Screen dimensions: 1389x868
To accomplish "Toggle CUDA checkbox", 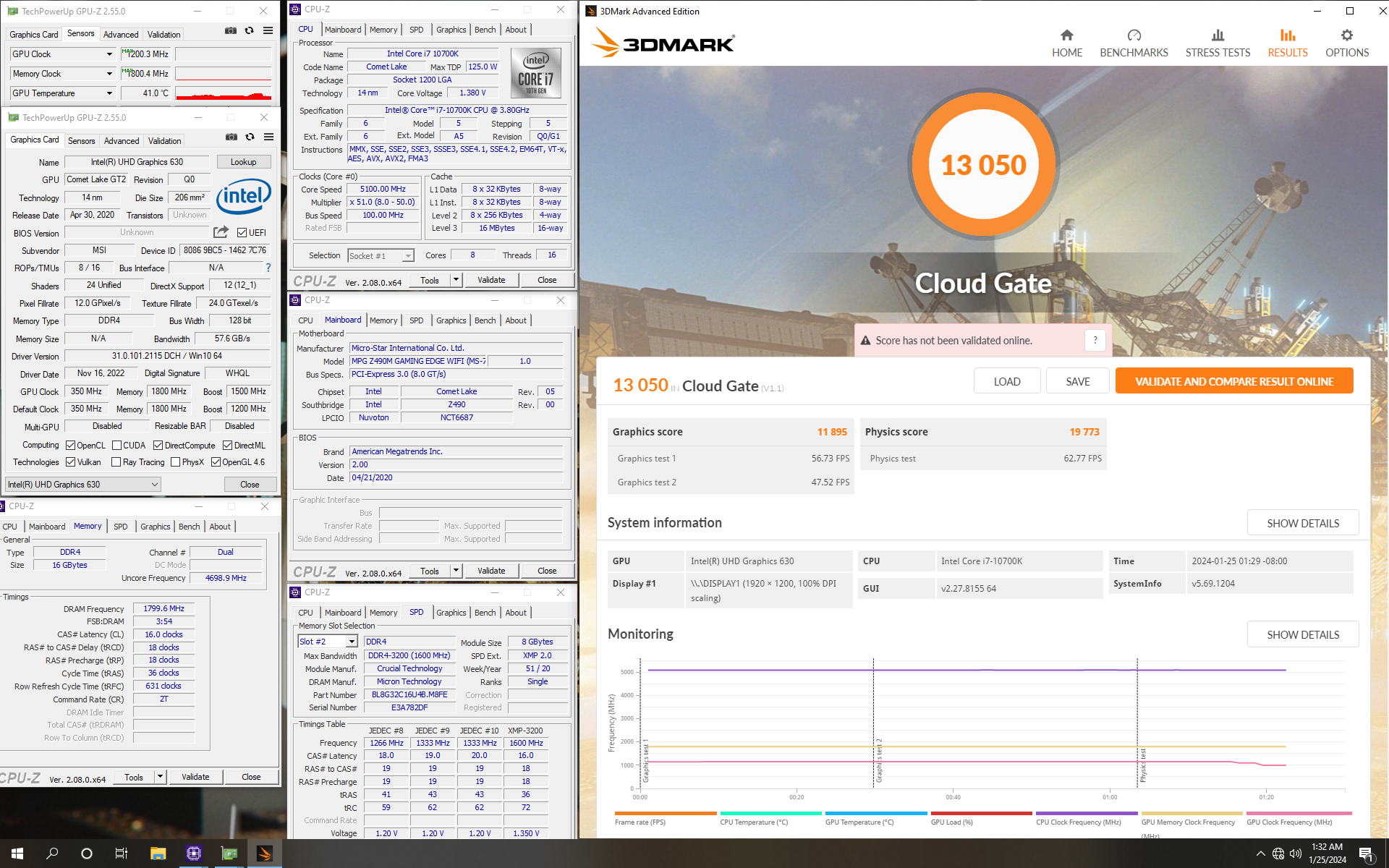I will click(116, 446).
